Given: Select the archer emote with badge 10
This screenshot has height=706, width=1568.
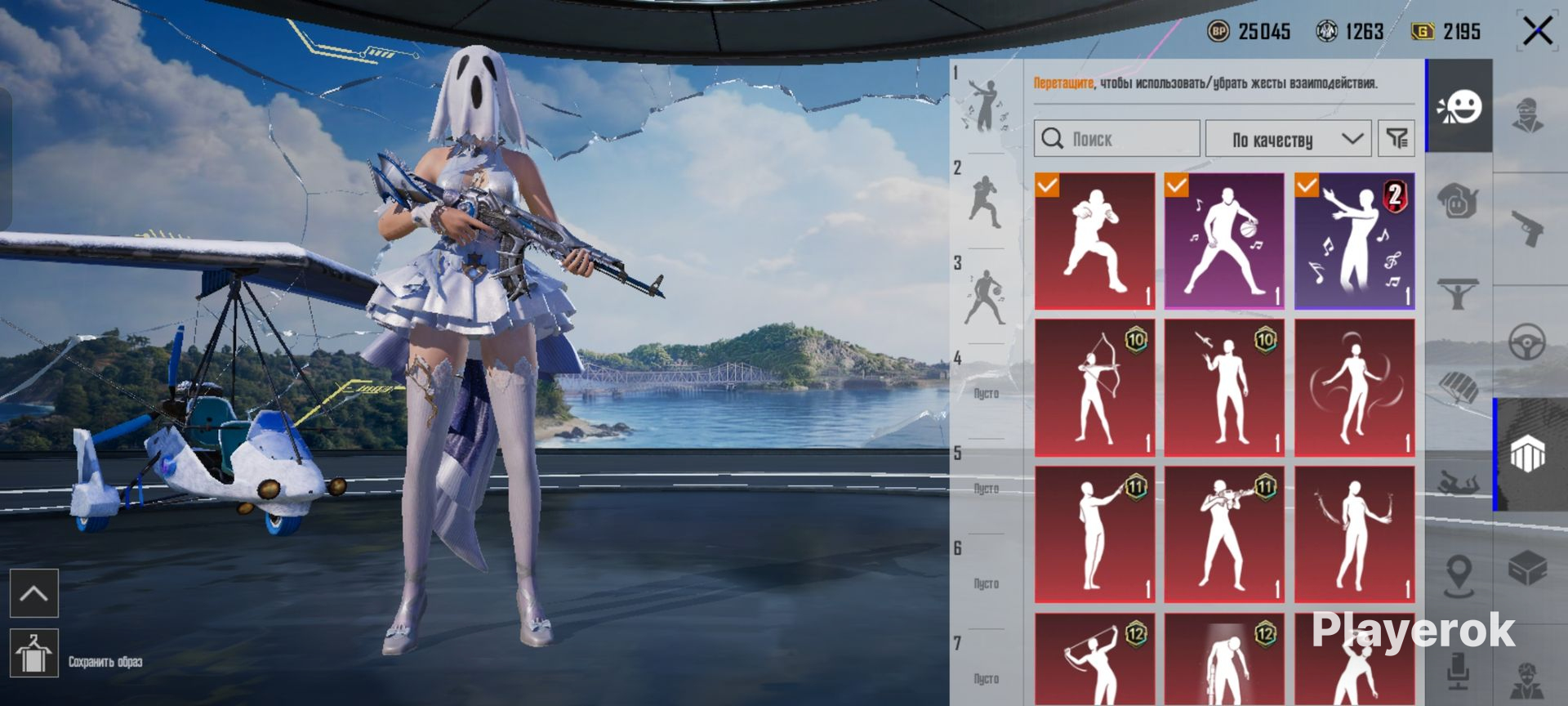Looking at the screenshot, I should pos(1095,388).
